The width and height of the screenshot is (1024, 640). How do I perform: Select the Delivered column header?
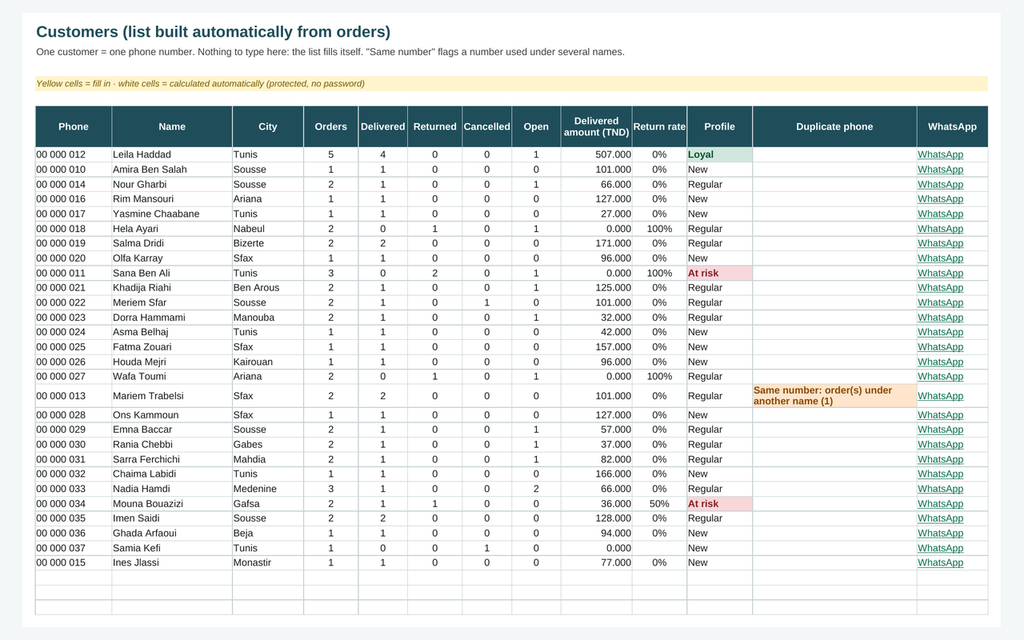[x=383, y=127]
